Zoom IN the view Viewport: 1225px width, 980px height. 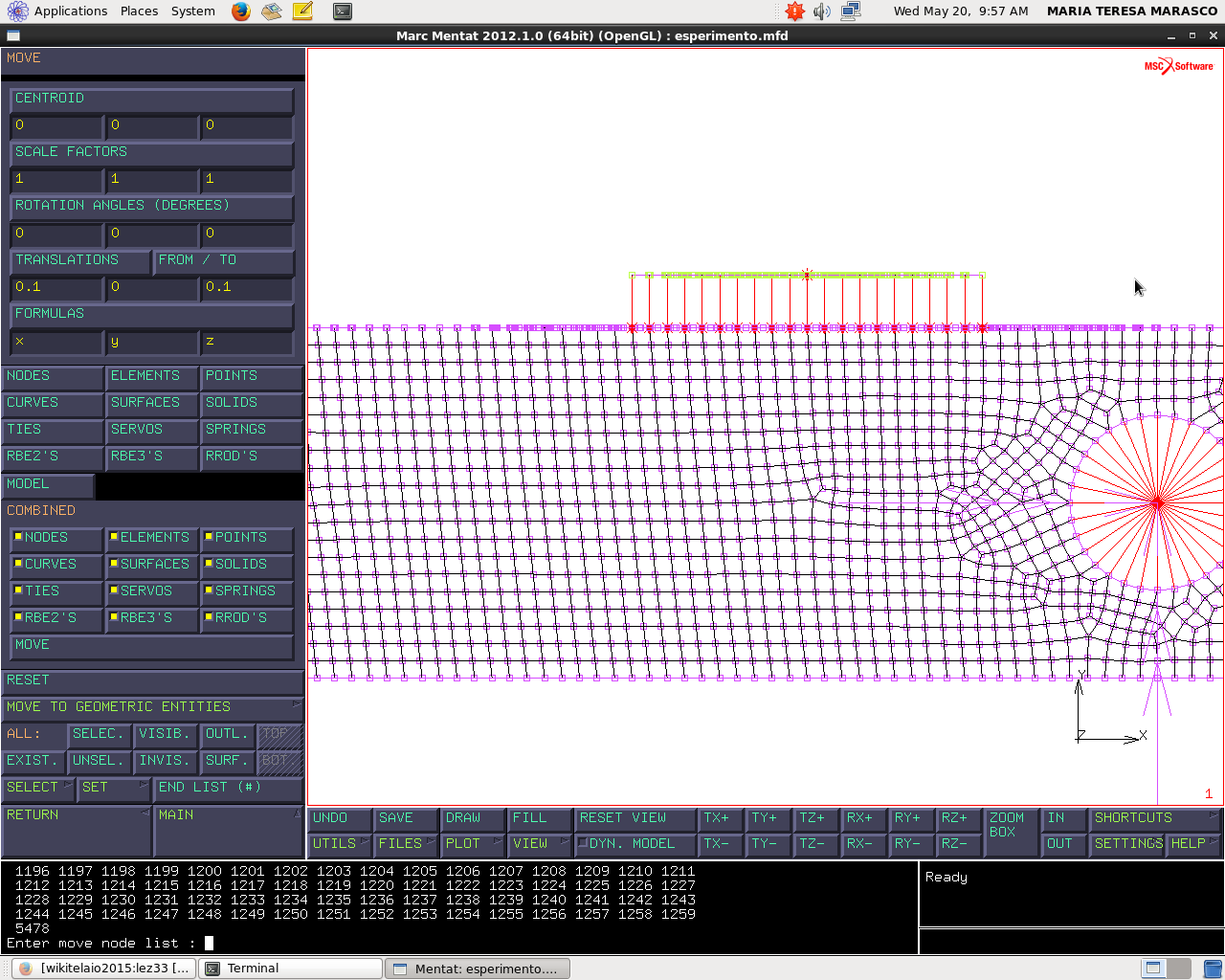(1064, 818)
